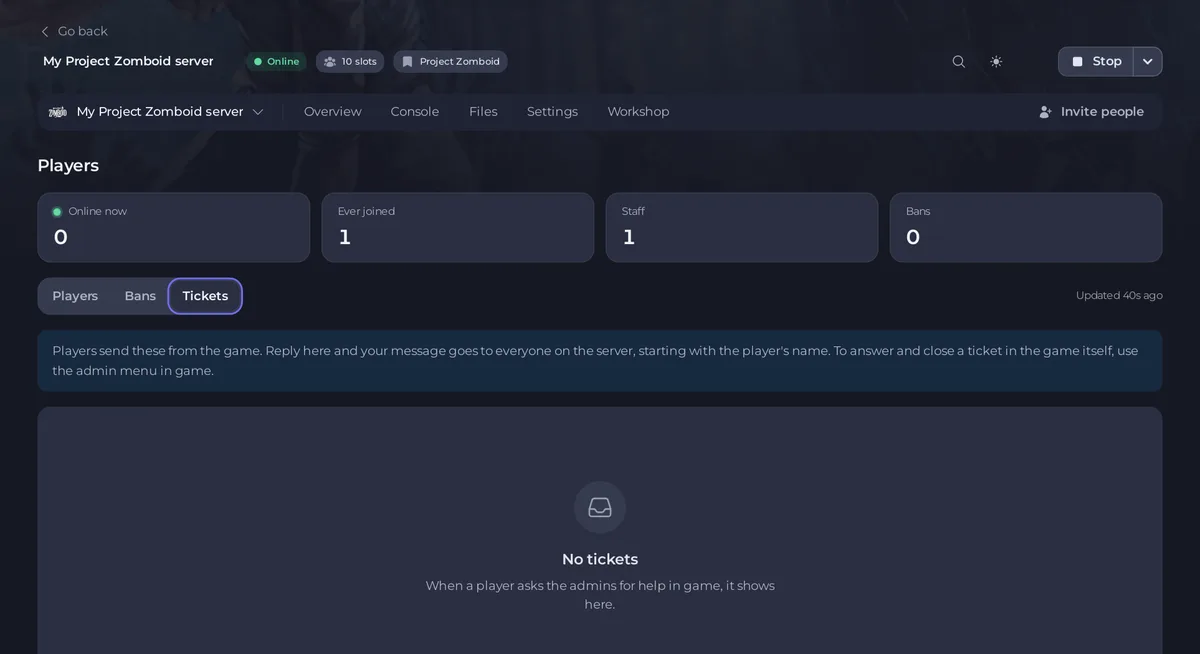Open the Console tab

(415, 112)
